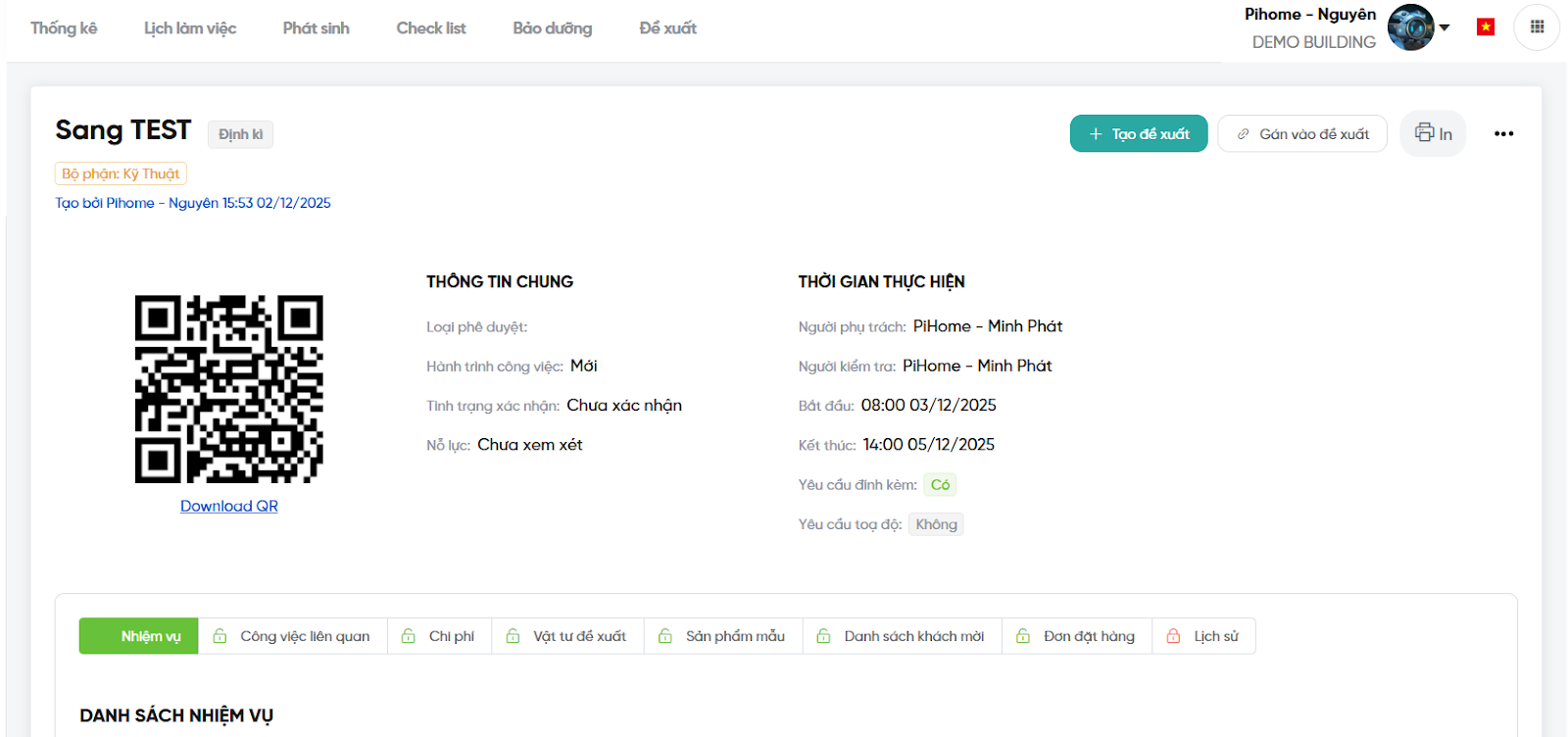Expand the user account dropdown arrow

click(1445, 27)
